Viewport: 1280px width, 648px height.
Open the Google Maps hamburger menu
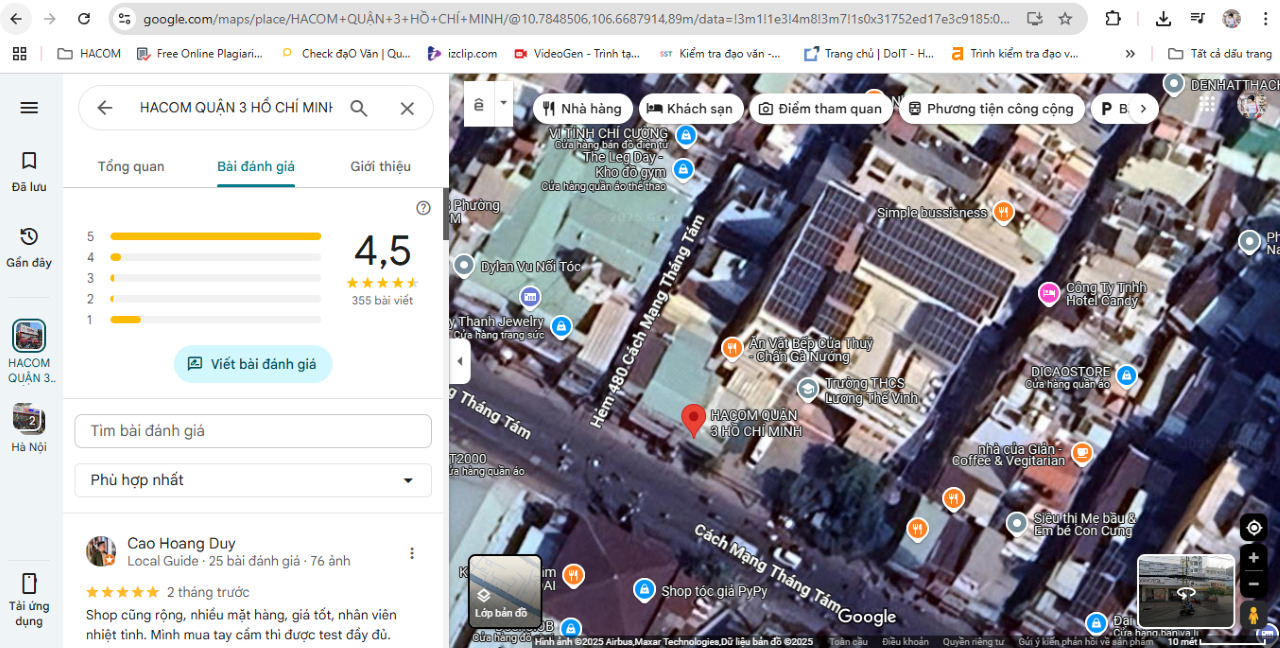[29, 108]
